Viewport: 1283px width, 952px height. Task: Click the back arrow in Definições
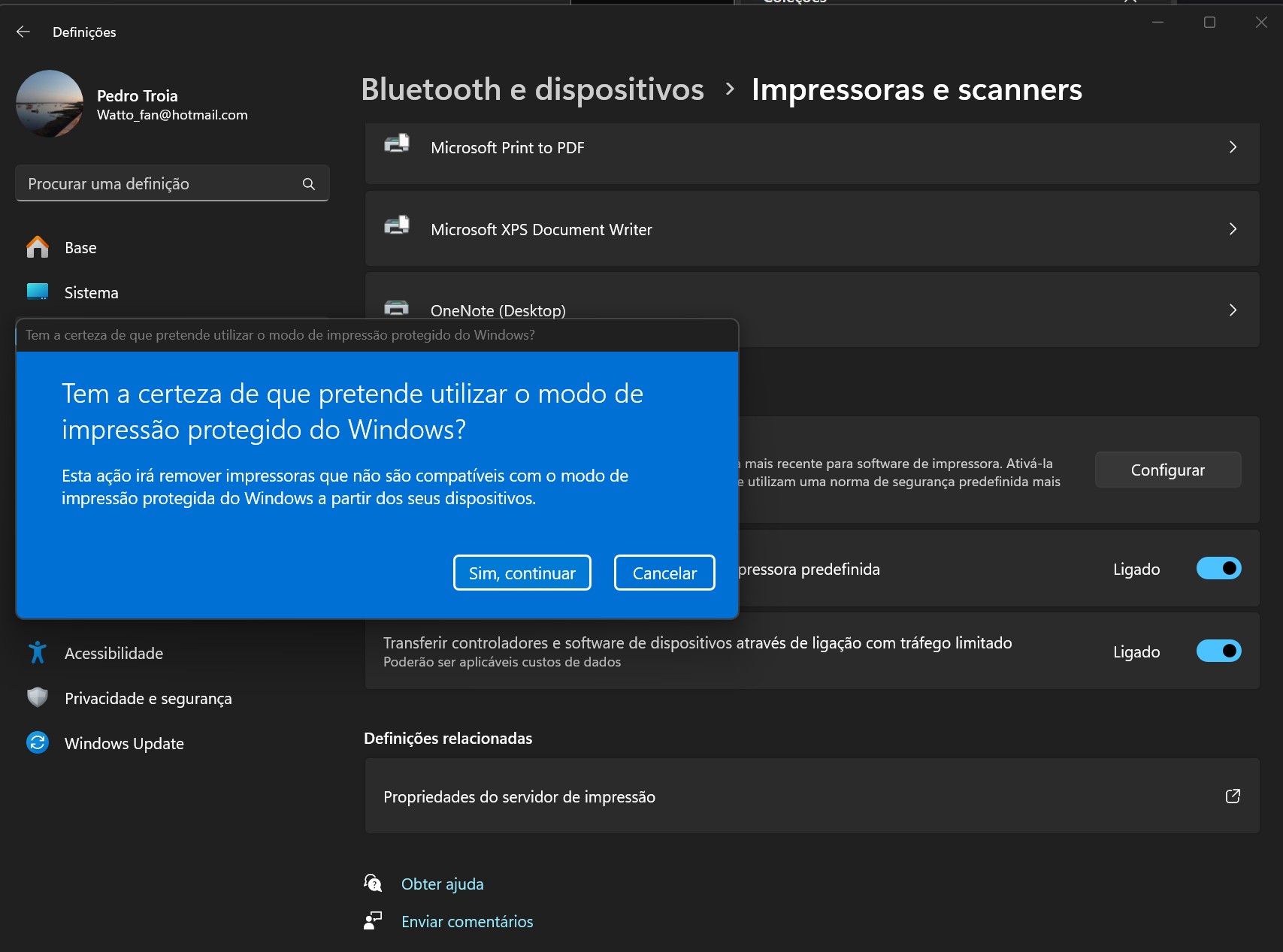23,32
